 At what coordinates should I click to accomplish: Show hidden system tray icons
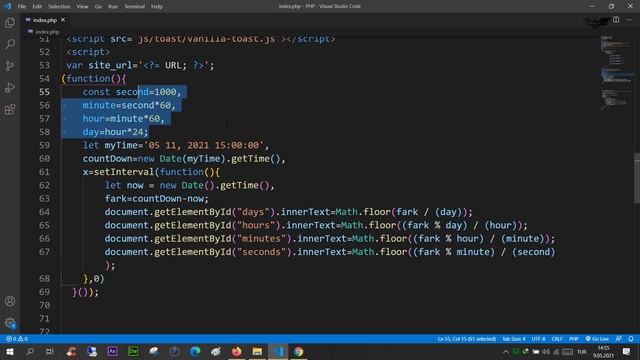506,351
